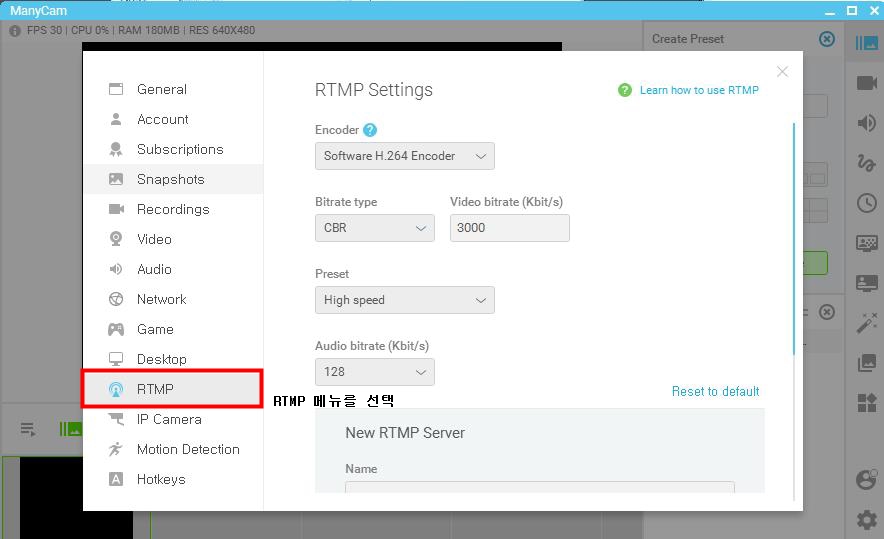This screenshot has height=539, width=884.
Task: Open Effects magic wand icon in right toolbar
Action: [x=867, y=323]
